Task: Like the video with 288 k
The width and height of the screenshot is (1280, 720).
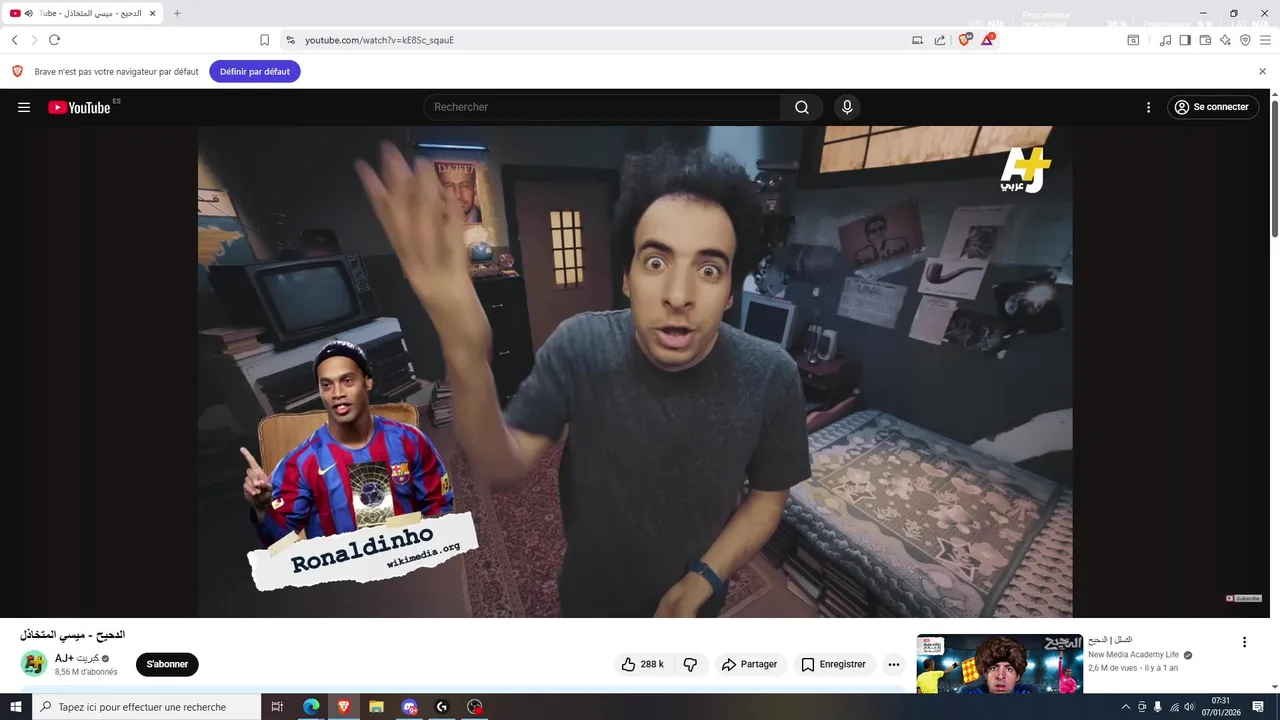Action: (642, 664)
